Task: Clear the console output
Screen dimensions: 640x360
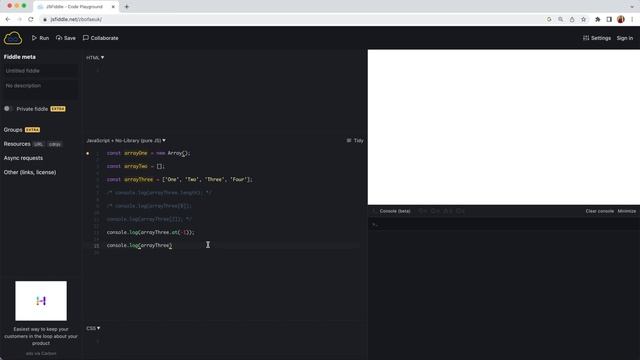Action: tap(600, 211)
